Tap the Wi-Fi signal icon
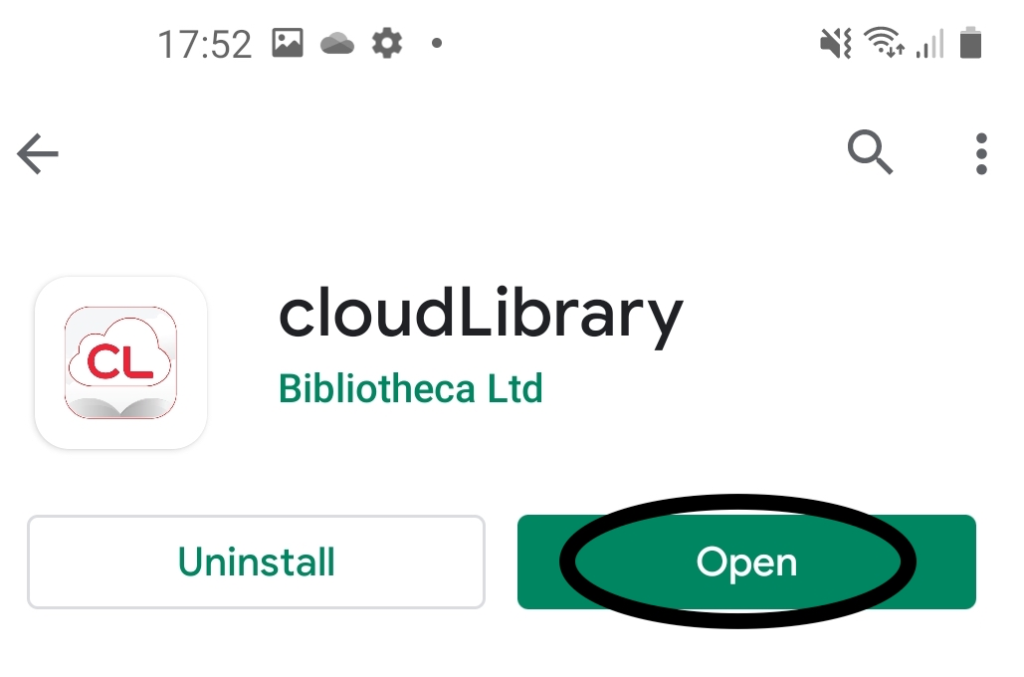This screenshot has height=677, width=1024. point(884,42)
